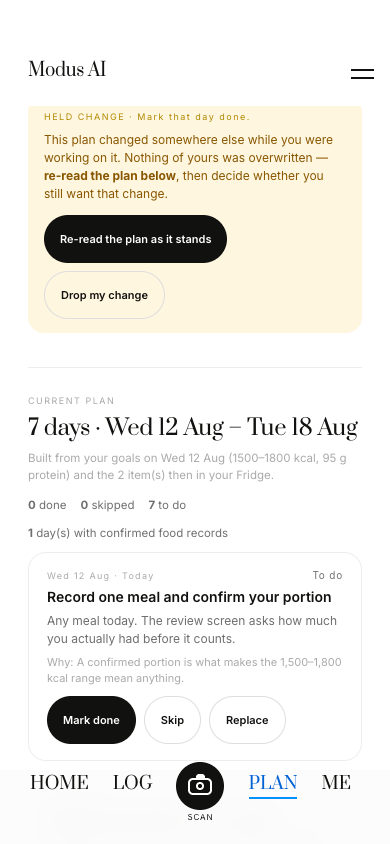390x844 pixels.
Task: Click the HELD CHANGE banner header
Action: coord(147,117)
